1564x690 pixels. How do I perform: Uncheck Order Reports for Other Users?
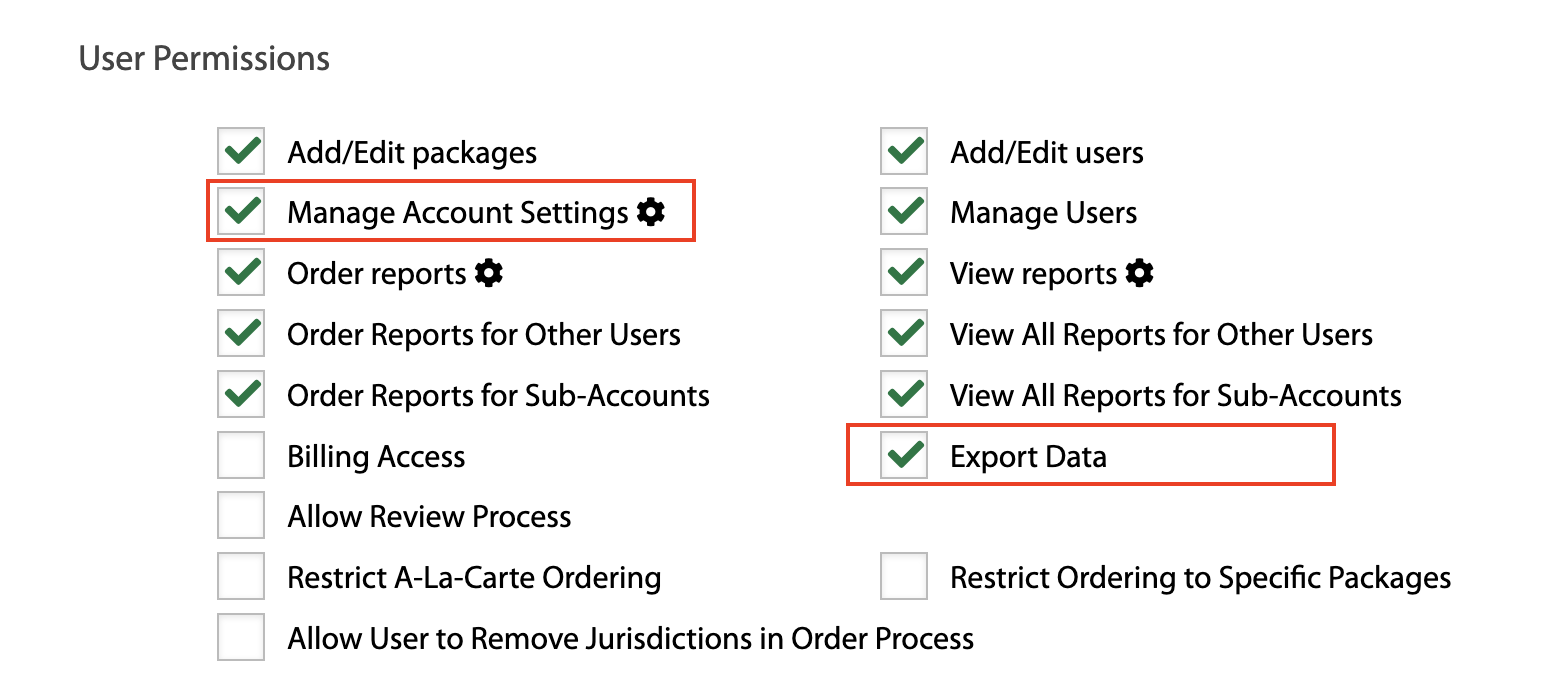click(x=241, y=334)
